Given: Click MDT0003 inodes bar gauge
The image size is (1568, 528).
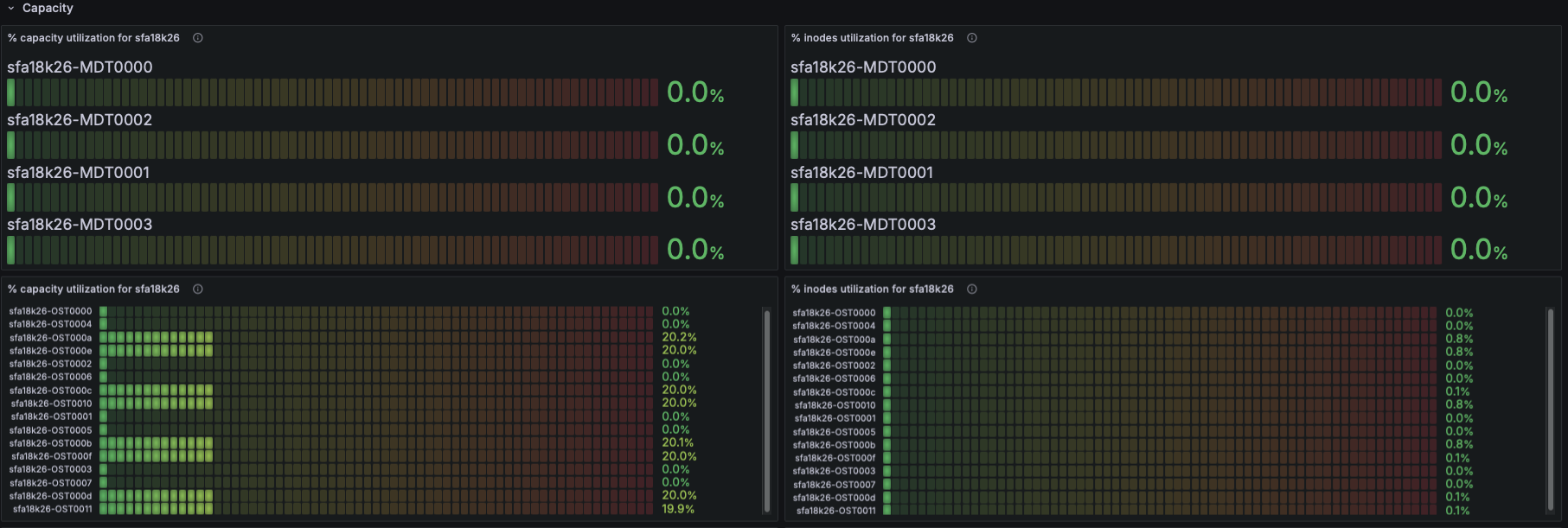Looking at the screenshot, I should (x=1116, y=251).
